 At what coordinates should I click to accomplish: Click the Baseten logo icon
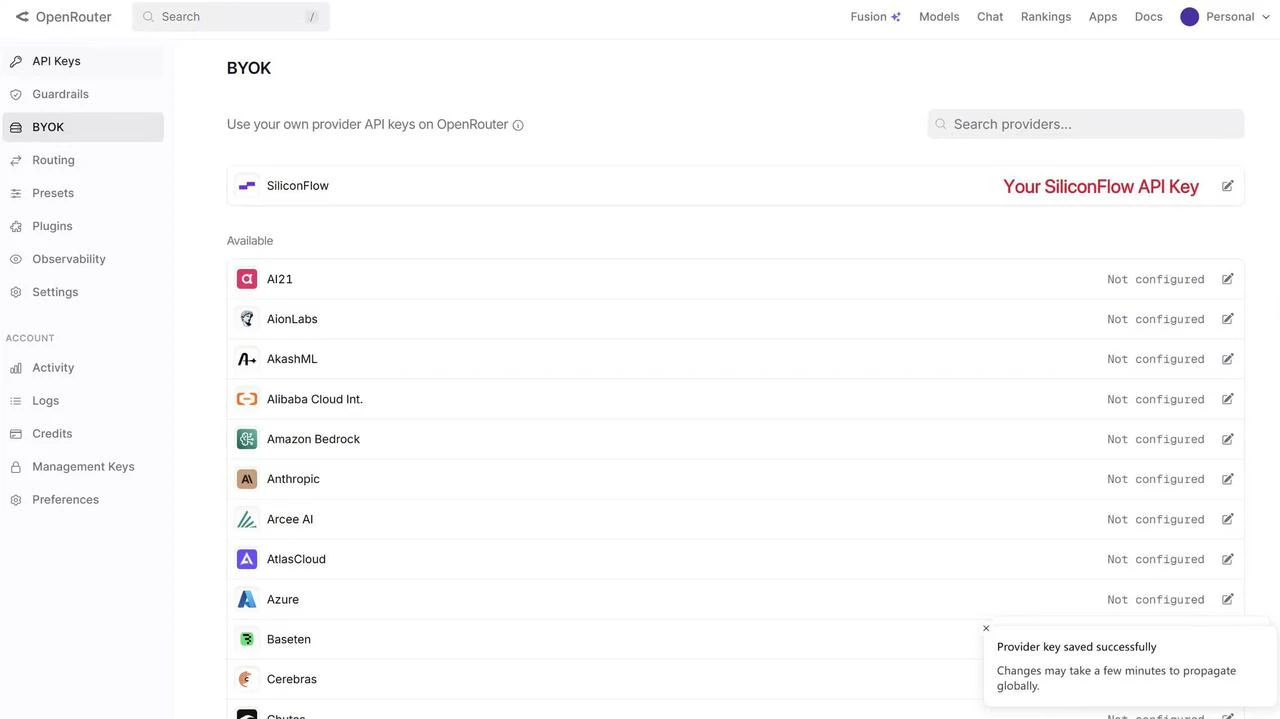(x=247, y=639)
